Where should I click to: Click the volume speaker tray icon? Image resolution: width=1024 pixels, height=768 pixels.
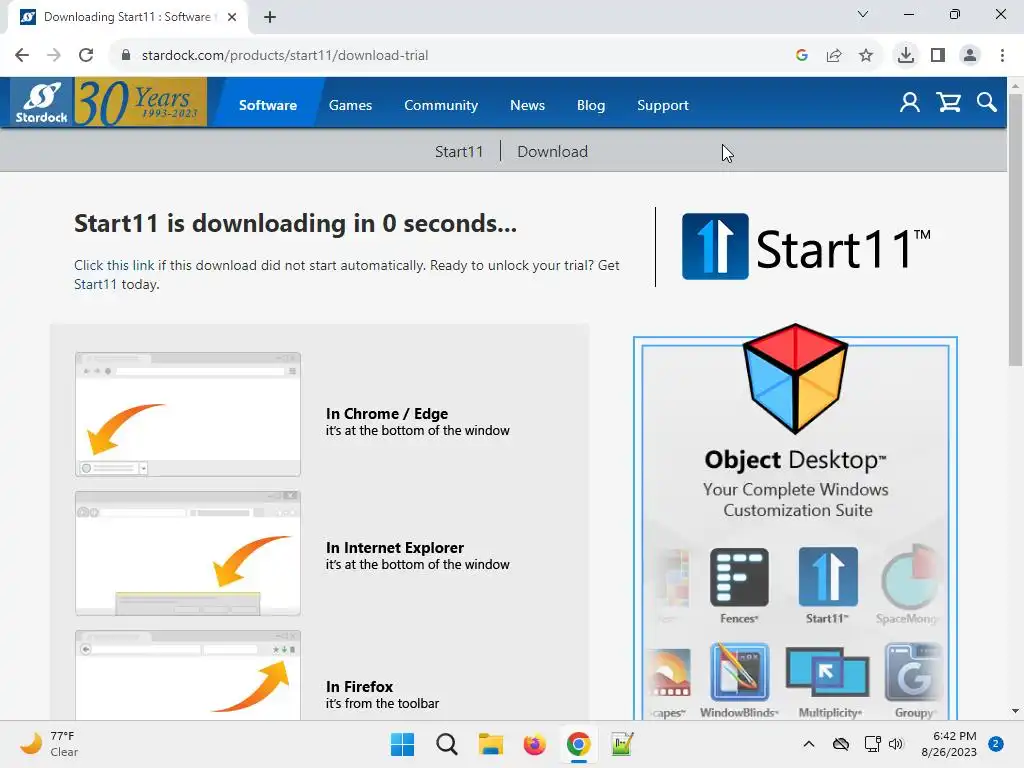coord(896,744)
